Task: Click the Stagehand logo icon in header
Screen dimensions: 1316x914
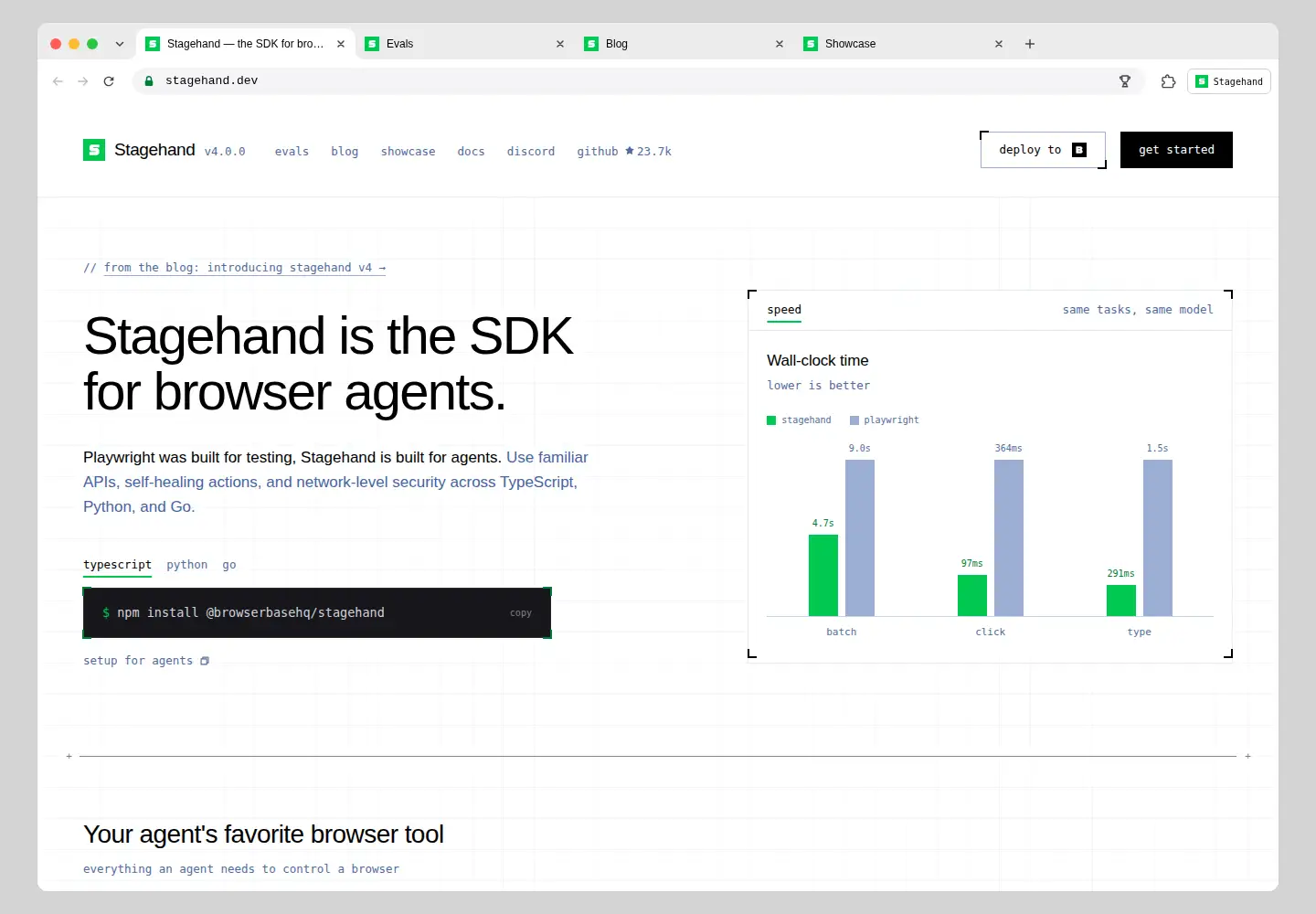Action: point(94,150)
